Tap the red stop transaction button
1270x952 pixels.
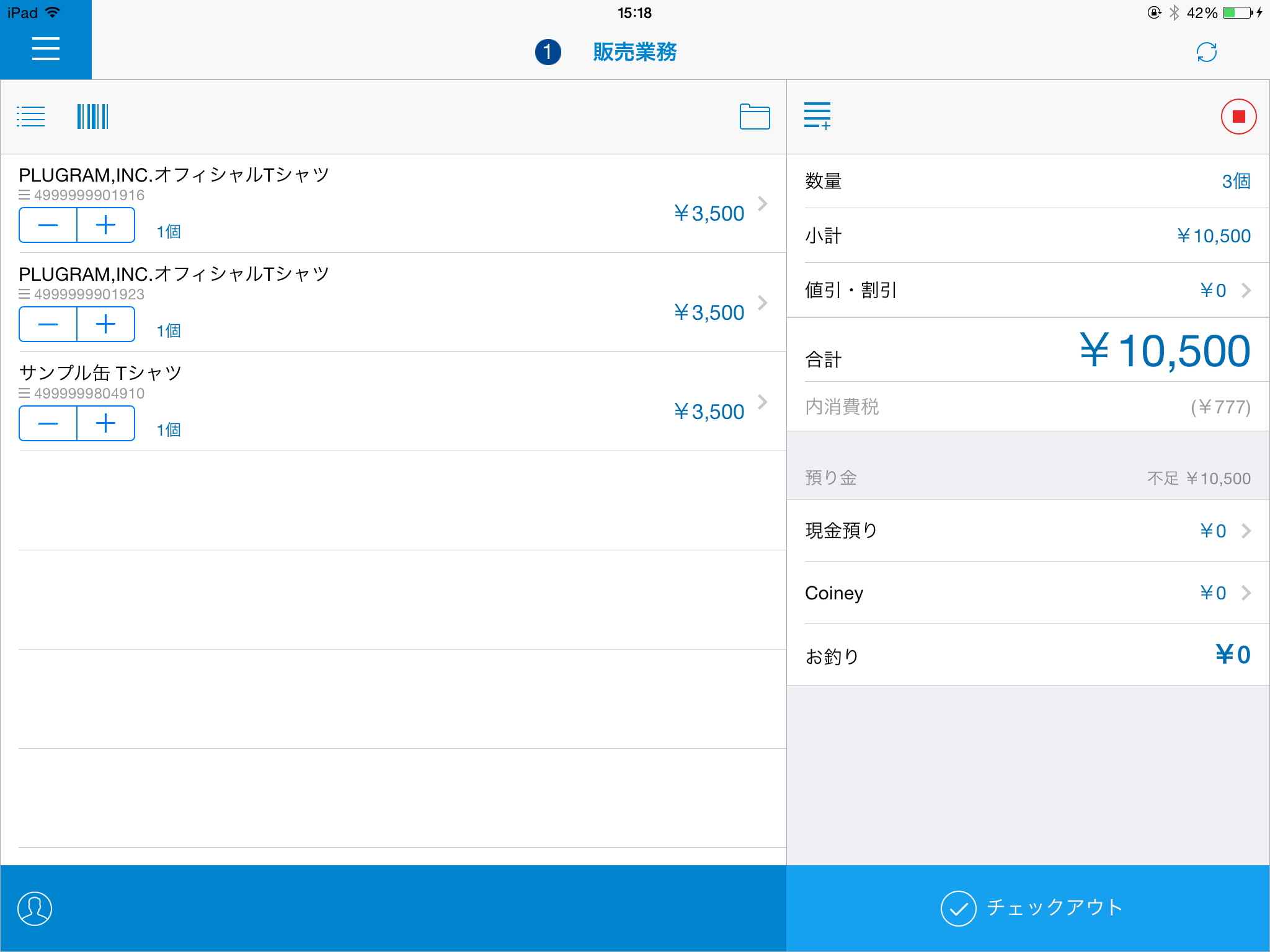[1238, 117]
